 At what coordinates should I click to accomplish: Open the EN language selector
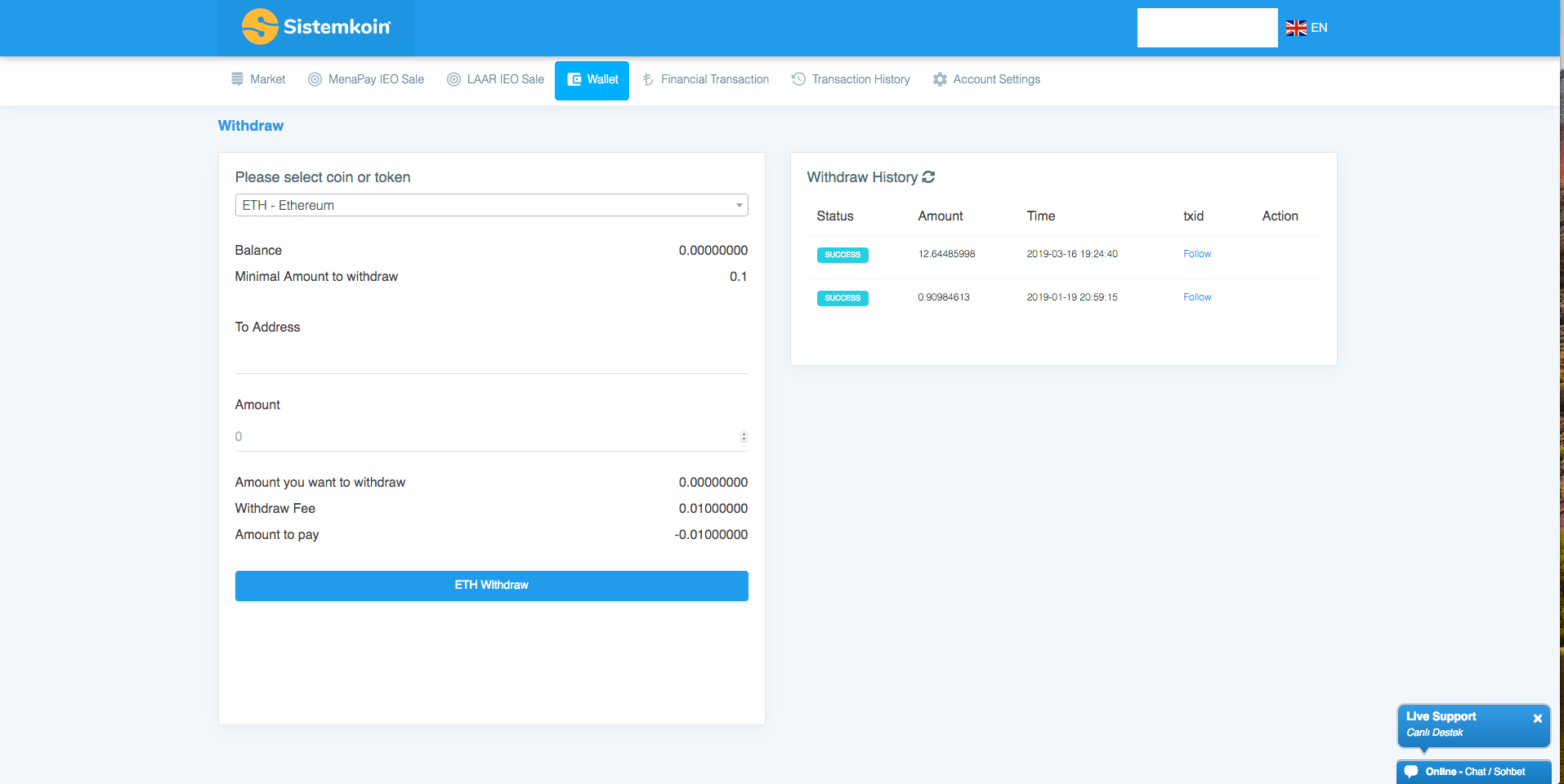point(1307,28)
